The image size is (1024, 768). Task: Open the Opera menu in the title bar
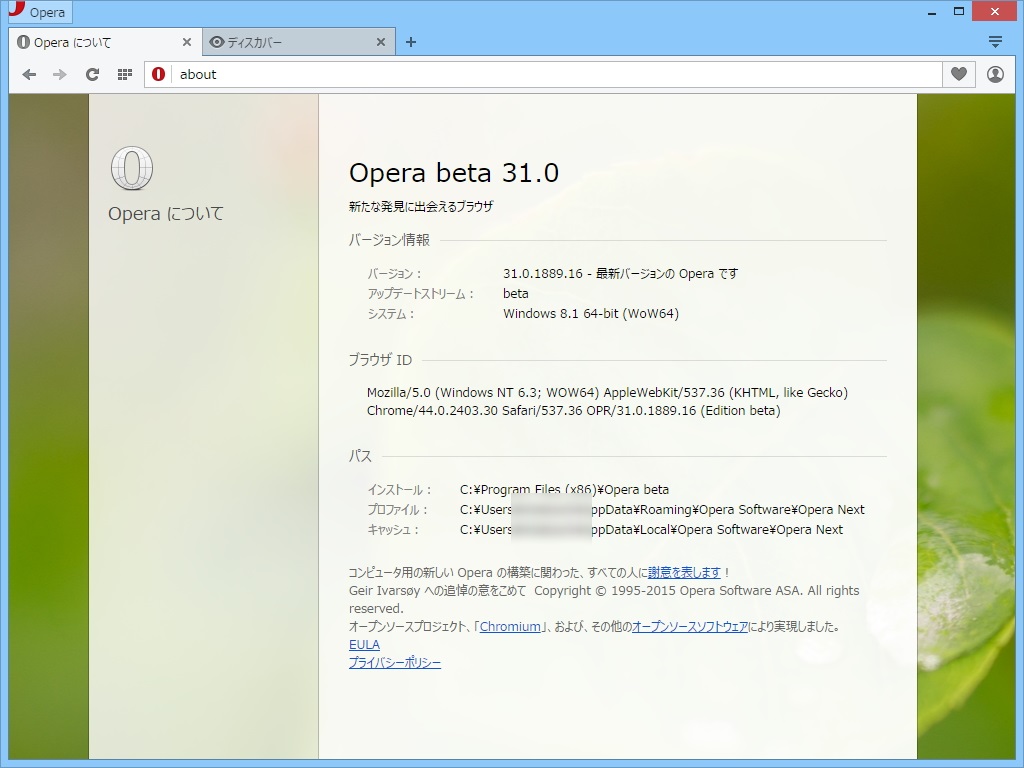click(40, 11)
